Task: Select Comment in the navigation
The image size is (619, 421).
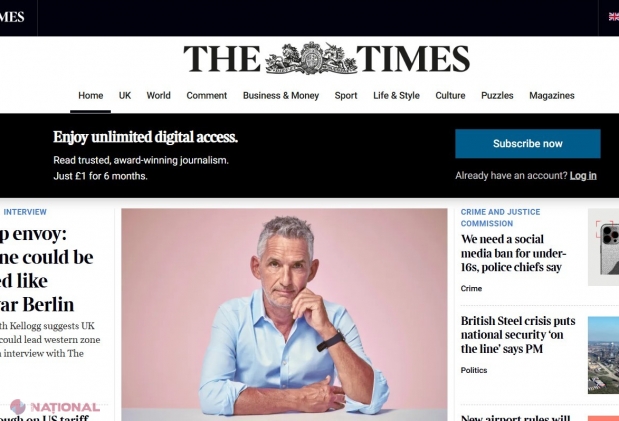Action: click(x=206, y=96)
